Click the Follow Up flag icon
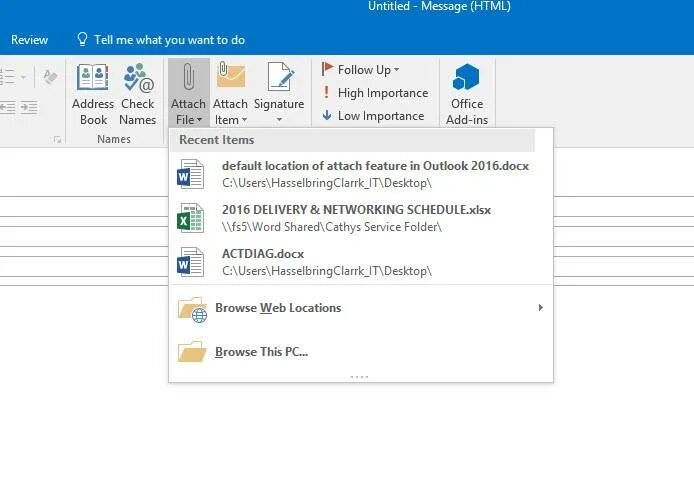 327,69
